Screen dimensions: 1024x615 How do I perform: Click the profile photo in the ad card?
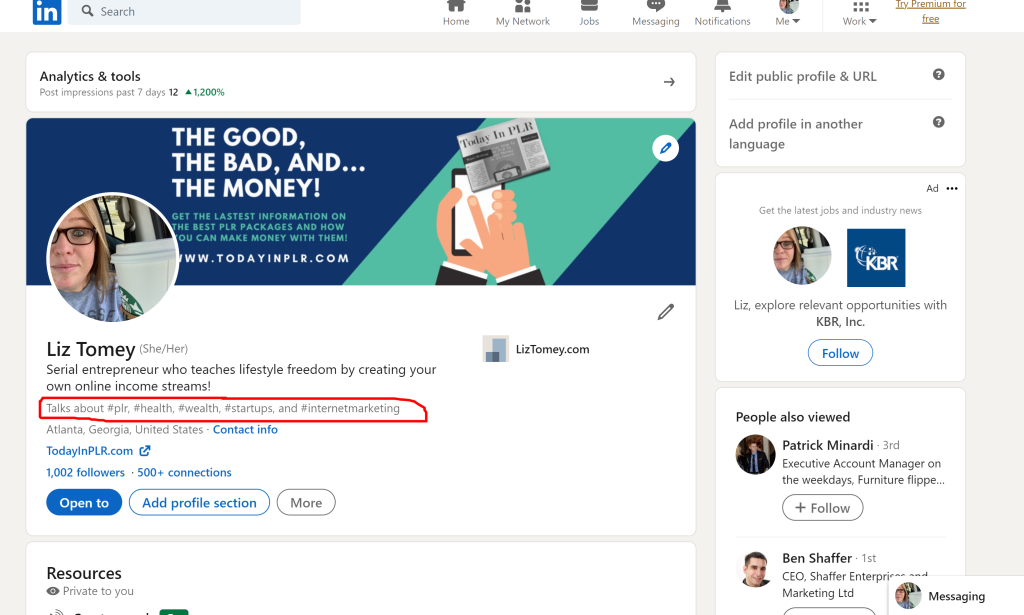point(802,255)
